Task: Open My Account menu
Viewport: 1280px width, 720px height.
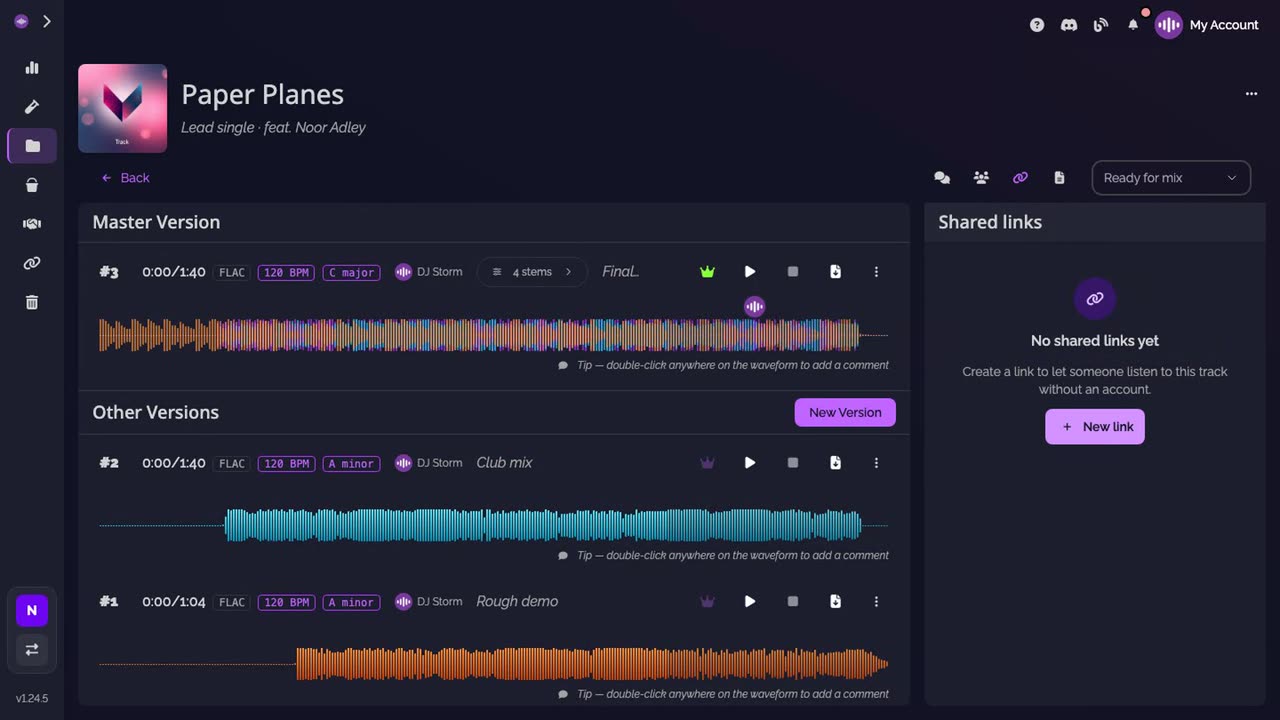Action: [x=1207, y=25]
